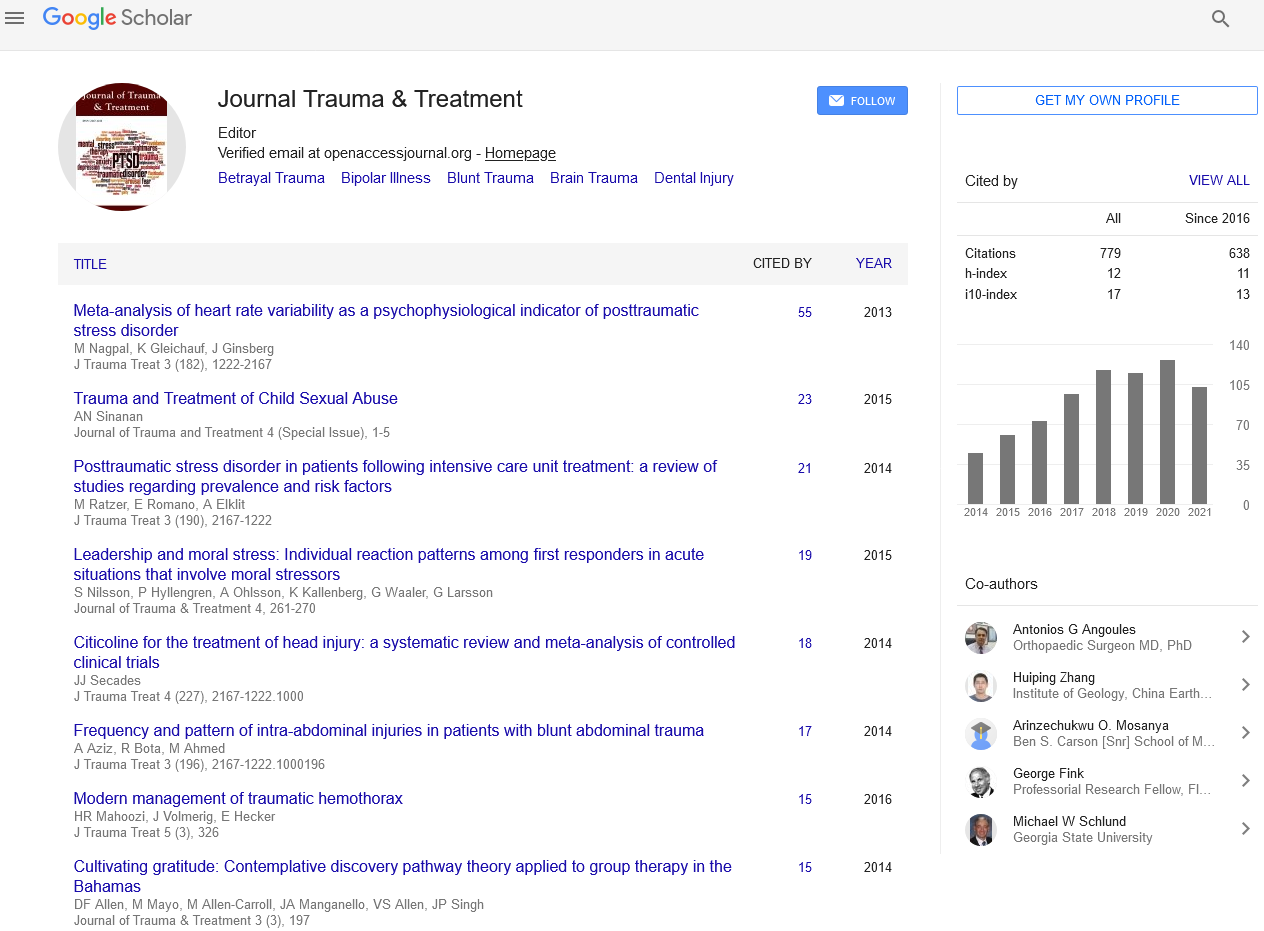The width and height of the screenshot is (1264, 931).
Task: Open the hamburger menu icon
Action: [15, 18]
